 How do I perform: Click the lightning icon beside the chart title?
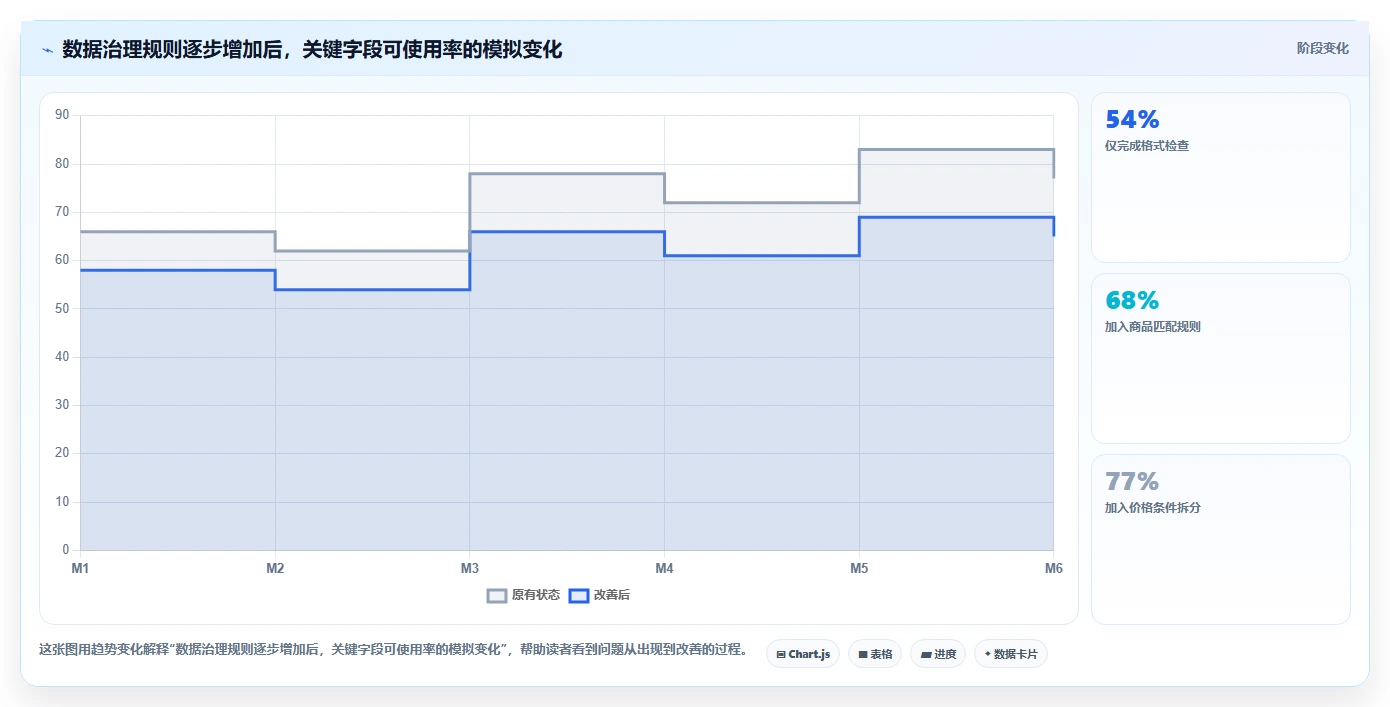coord(47,49)
